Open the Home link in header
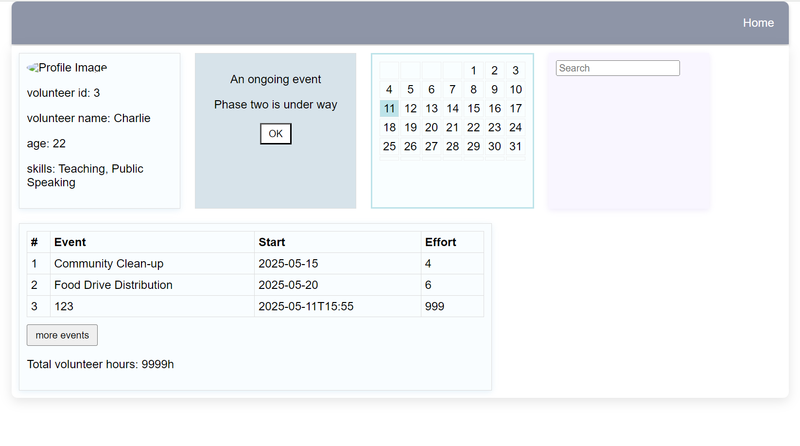Viewport: 800px width, 446px height. (x=758, y=23)
